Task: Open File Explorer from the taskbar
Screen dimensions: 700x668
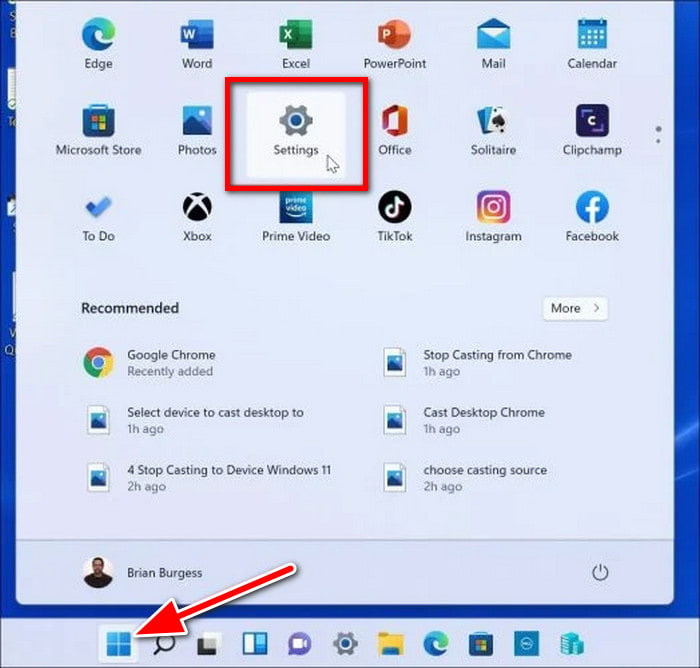Action: click(x=391, y=644)
